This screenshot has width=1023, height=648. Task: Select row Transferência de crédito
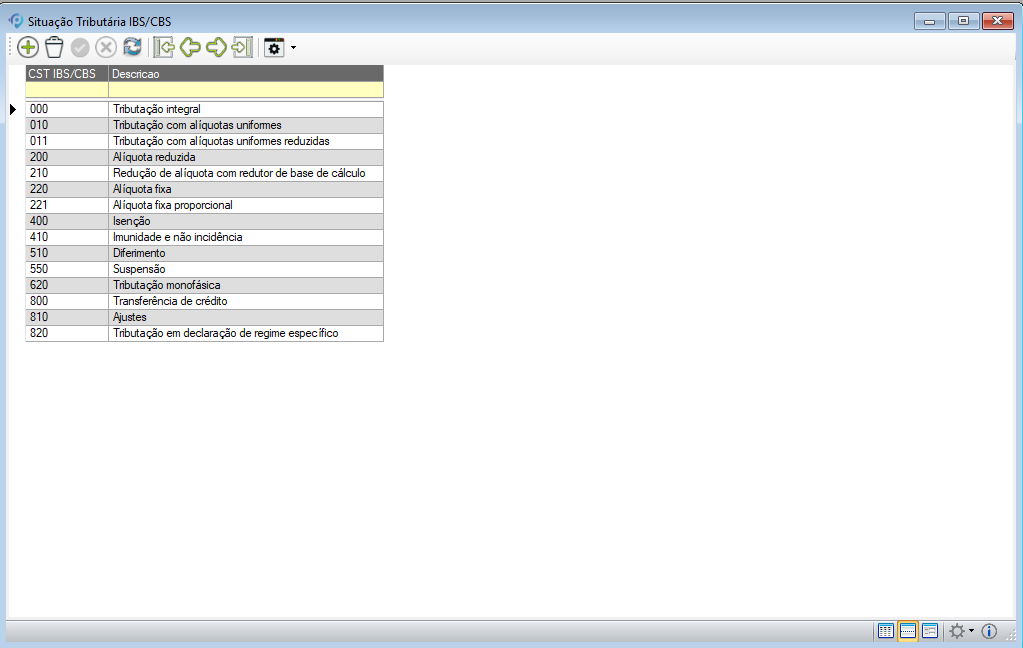pos(204,301)
